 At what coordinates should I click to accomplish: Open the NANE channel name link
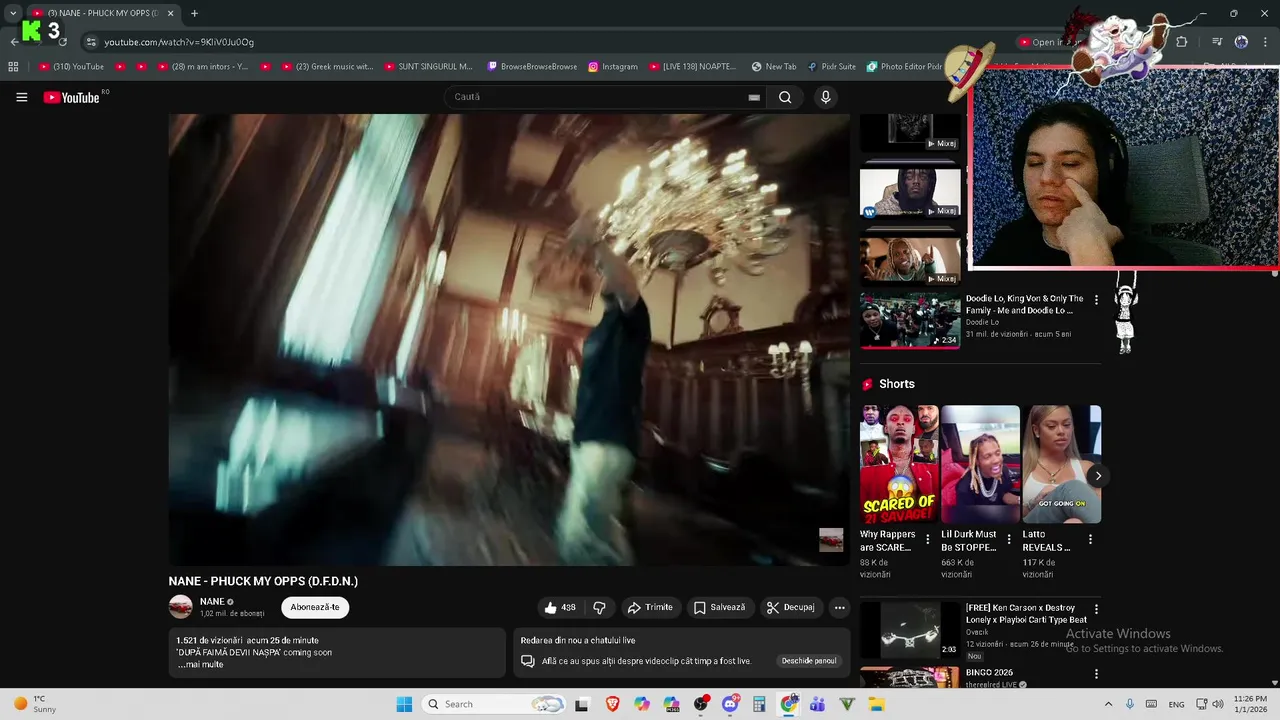point(212,602)
